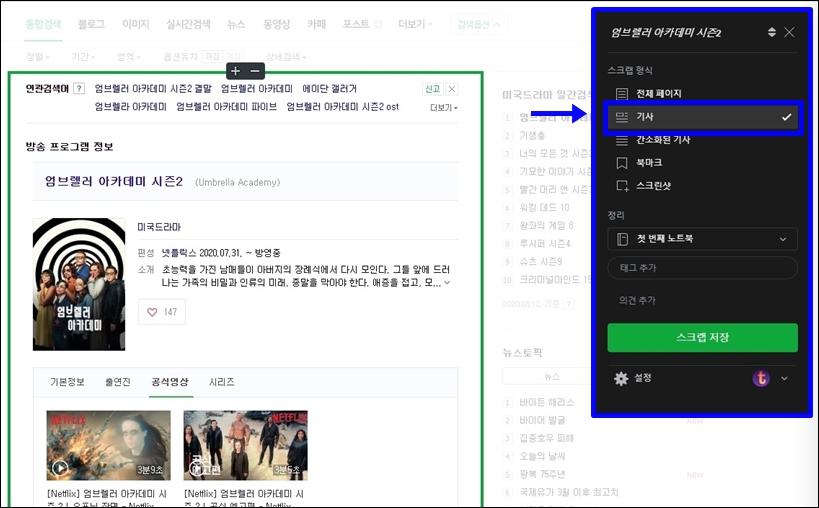Expand related searches with 더보기

[x=444, y=108]
